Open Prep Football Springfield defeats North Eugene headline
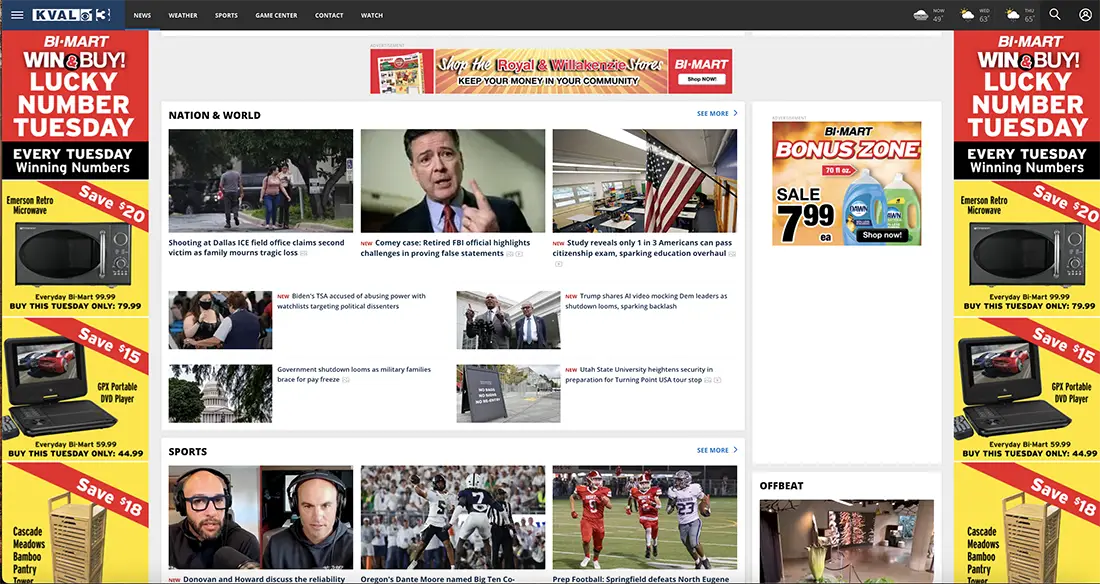Image resolution: width=1100 pixels, height=584 pixels. click(640, 580)
